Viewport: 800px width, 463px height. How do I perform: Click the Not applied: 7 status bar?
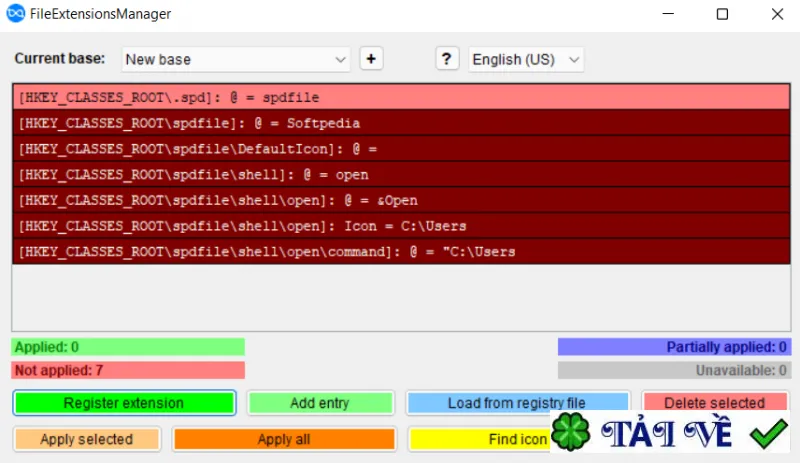point(128,370)
